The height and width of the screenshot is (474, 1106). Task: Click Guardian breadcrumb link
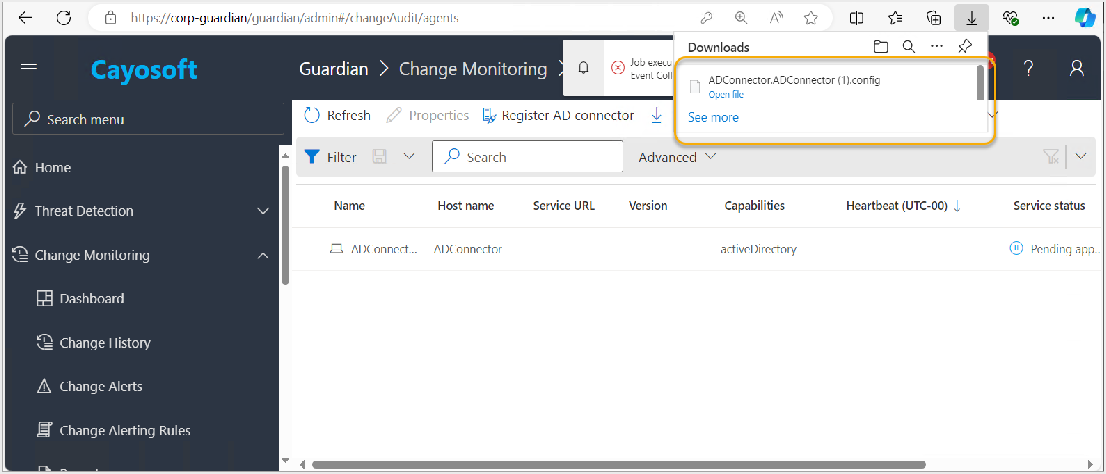334,68
